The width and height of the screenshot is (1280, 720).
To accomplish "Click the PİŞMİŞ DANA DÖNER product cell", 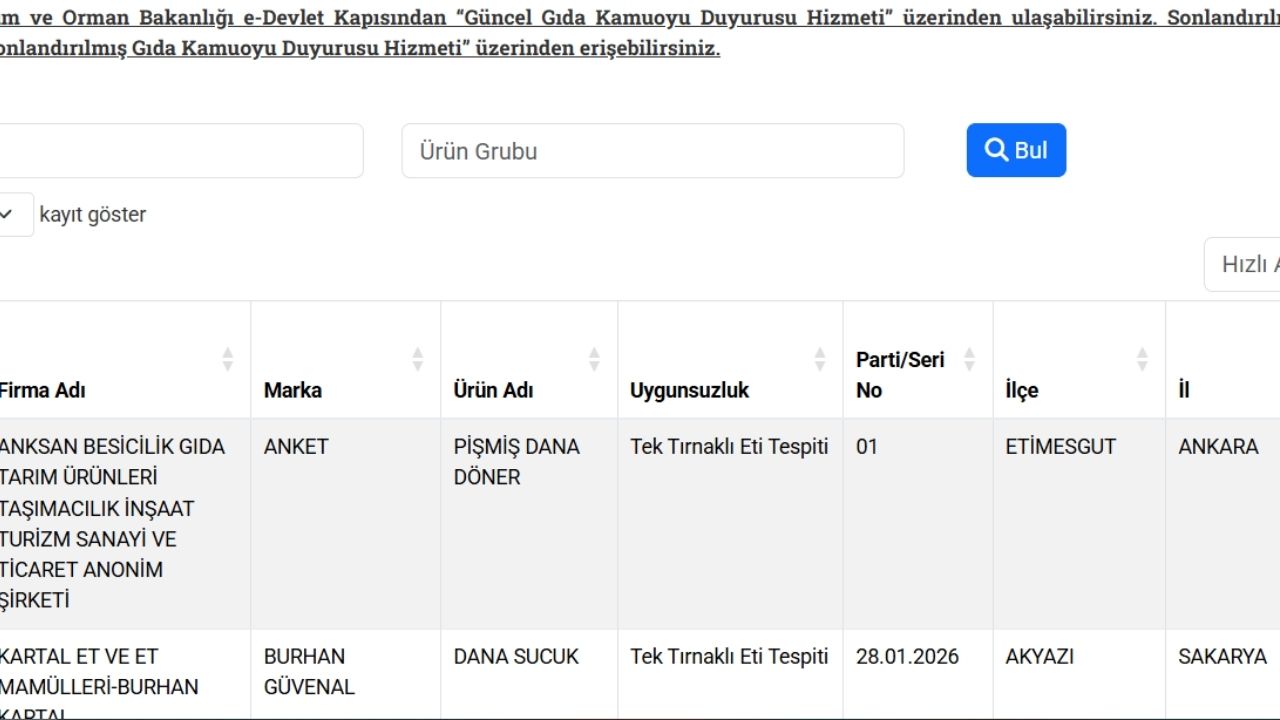I will (517, 461).
